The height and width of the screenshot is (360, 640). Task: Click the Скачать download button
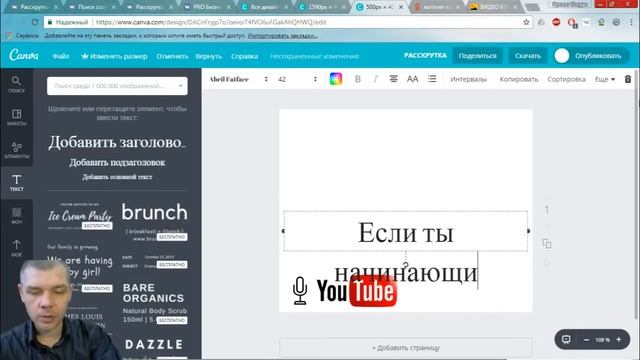click(x=528, y=56)
